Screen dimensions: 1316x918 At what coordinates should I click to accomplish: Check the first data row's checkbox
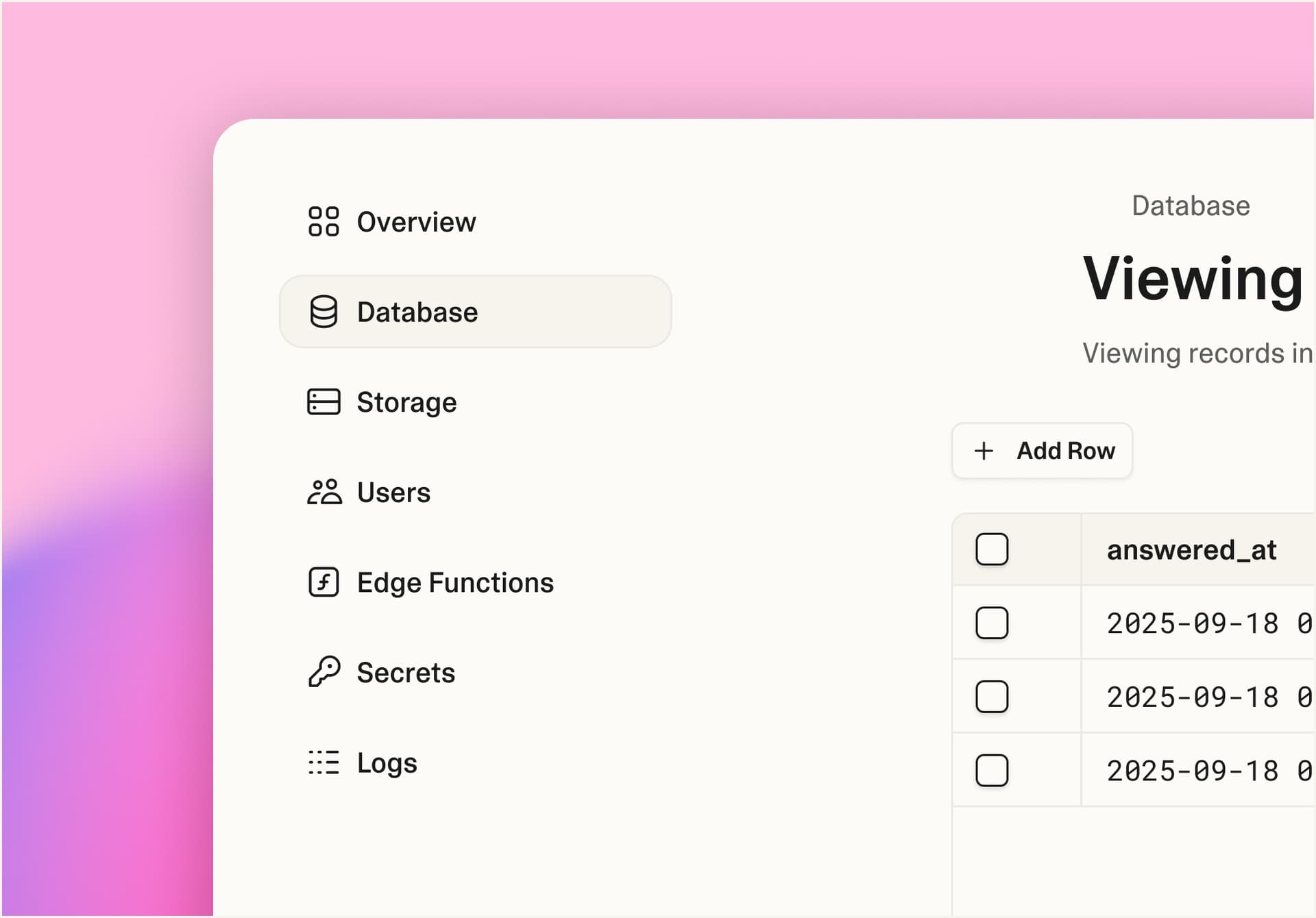pos(992,623)
